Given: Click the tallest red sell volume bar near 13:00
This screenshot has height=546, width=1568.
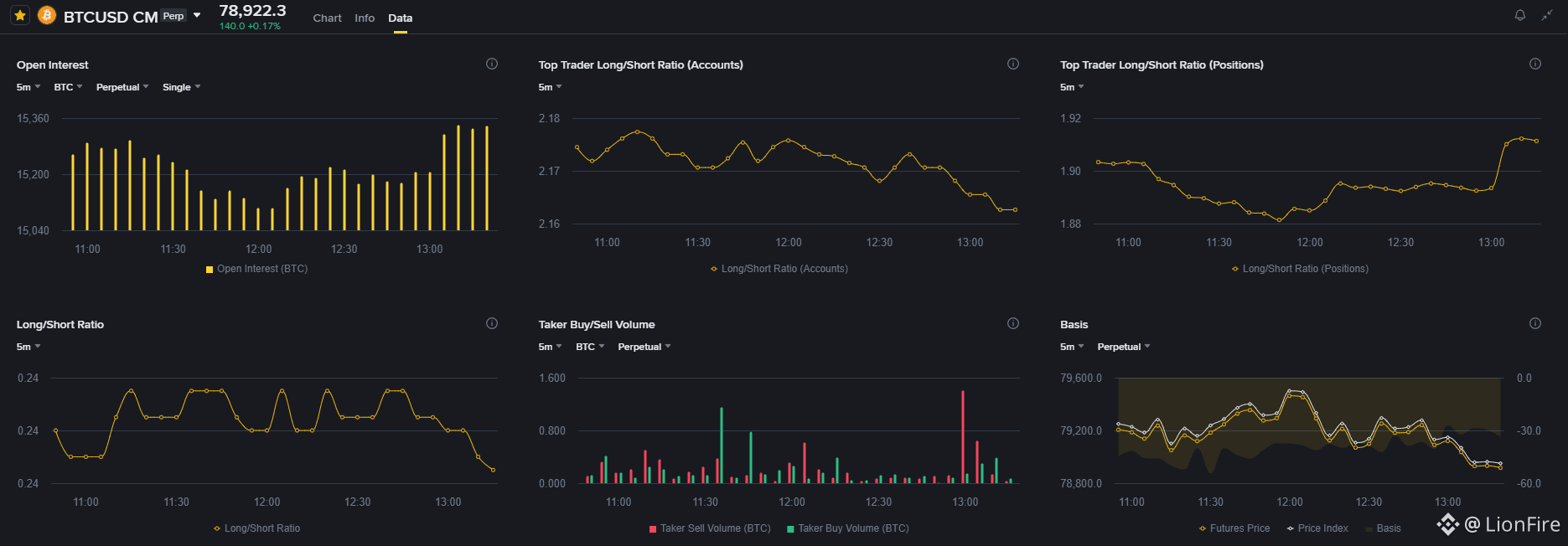Looking at the screenshot, I should point(963,437).
